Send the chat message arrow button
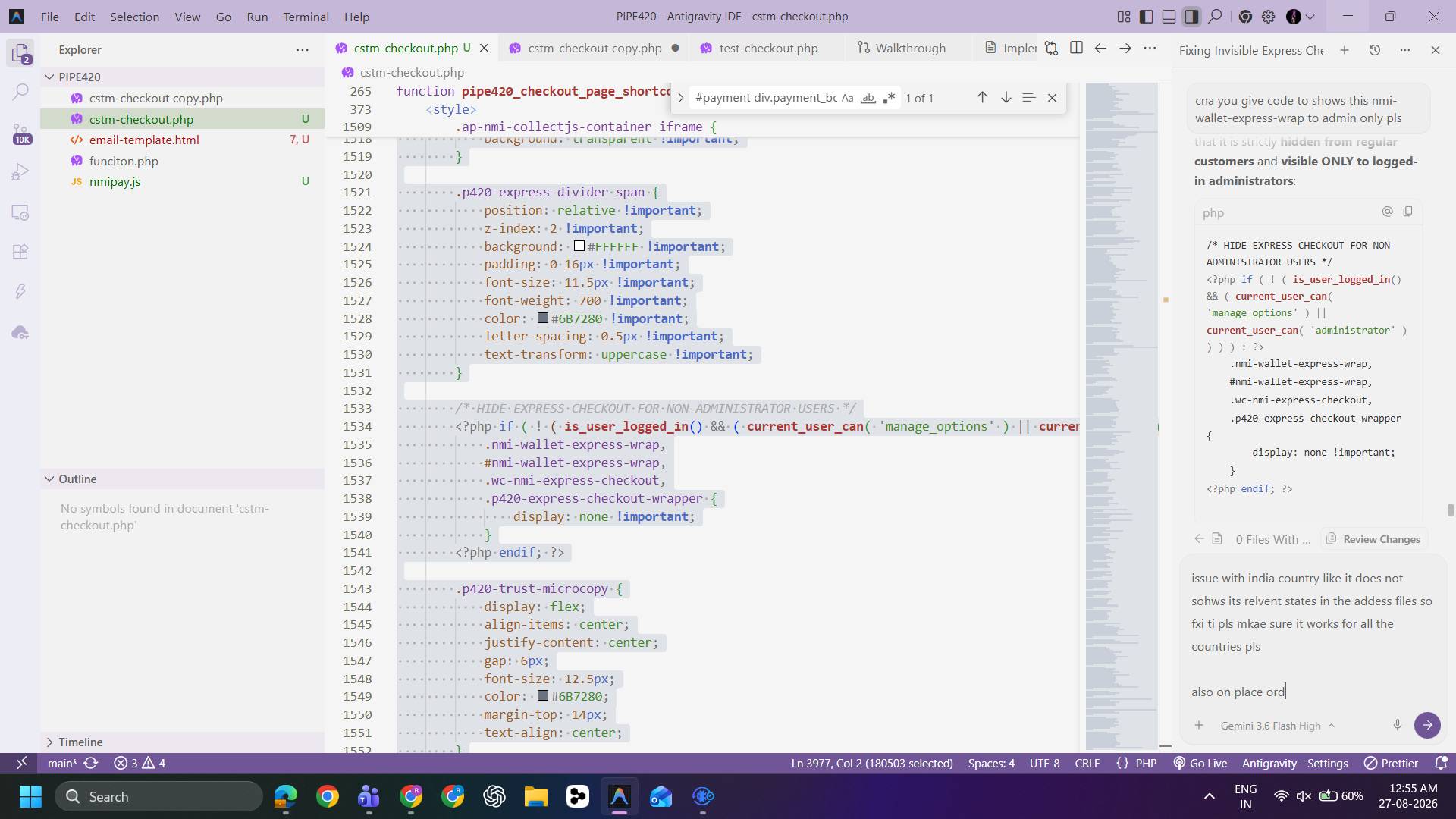 coord(1427,725)
